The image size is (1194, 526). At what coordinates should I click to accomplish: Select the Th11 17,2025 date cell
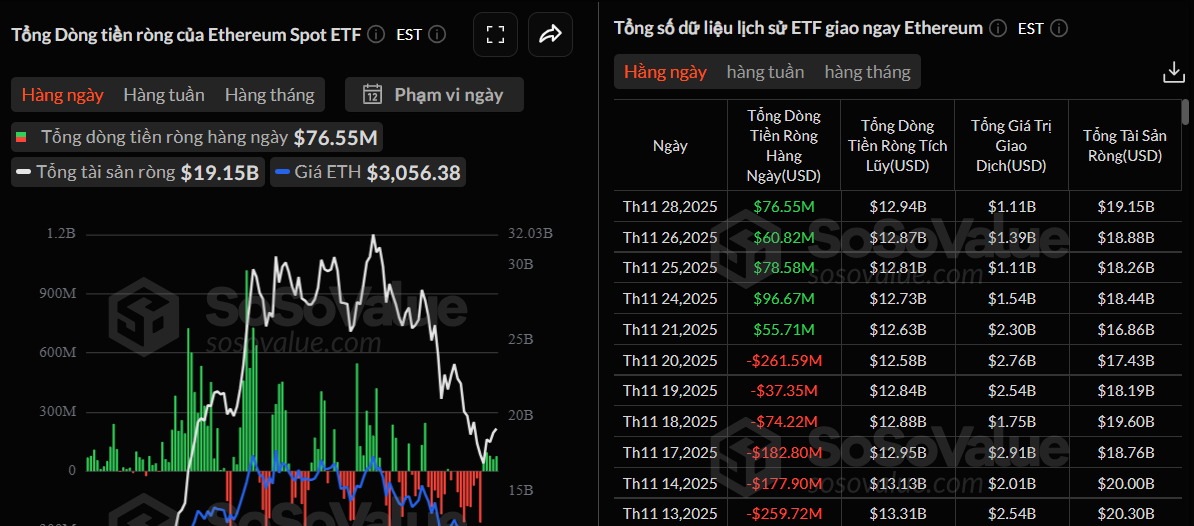(x=670, y=452)
